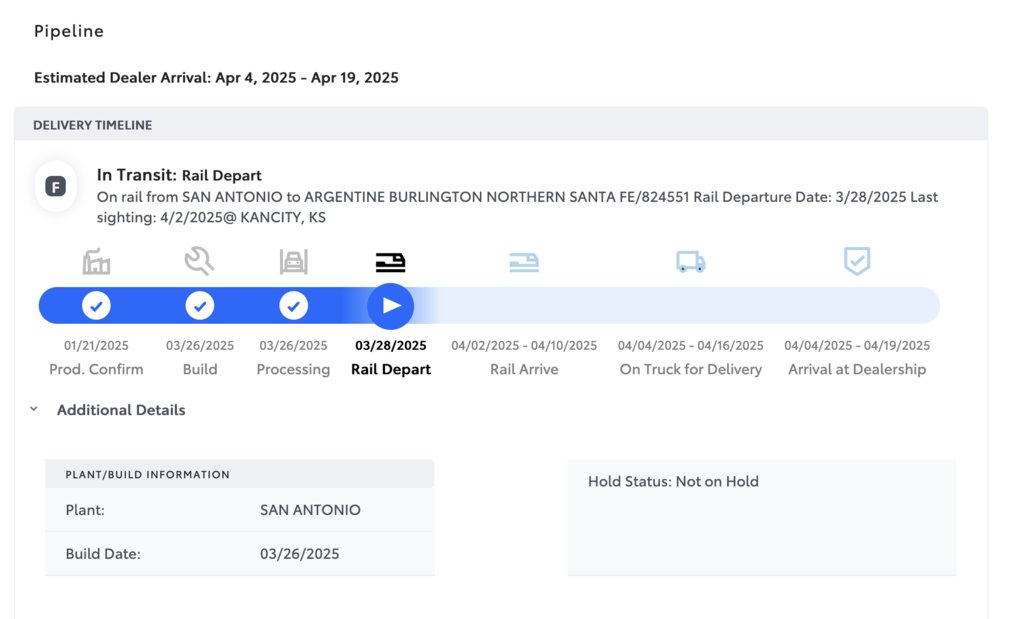Click the Prod. Confirm label
The width and height of the screenshot is (1024, 619).
point(96,370)
